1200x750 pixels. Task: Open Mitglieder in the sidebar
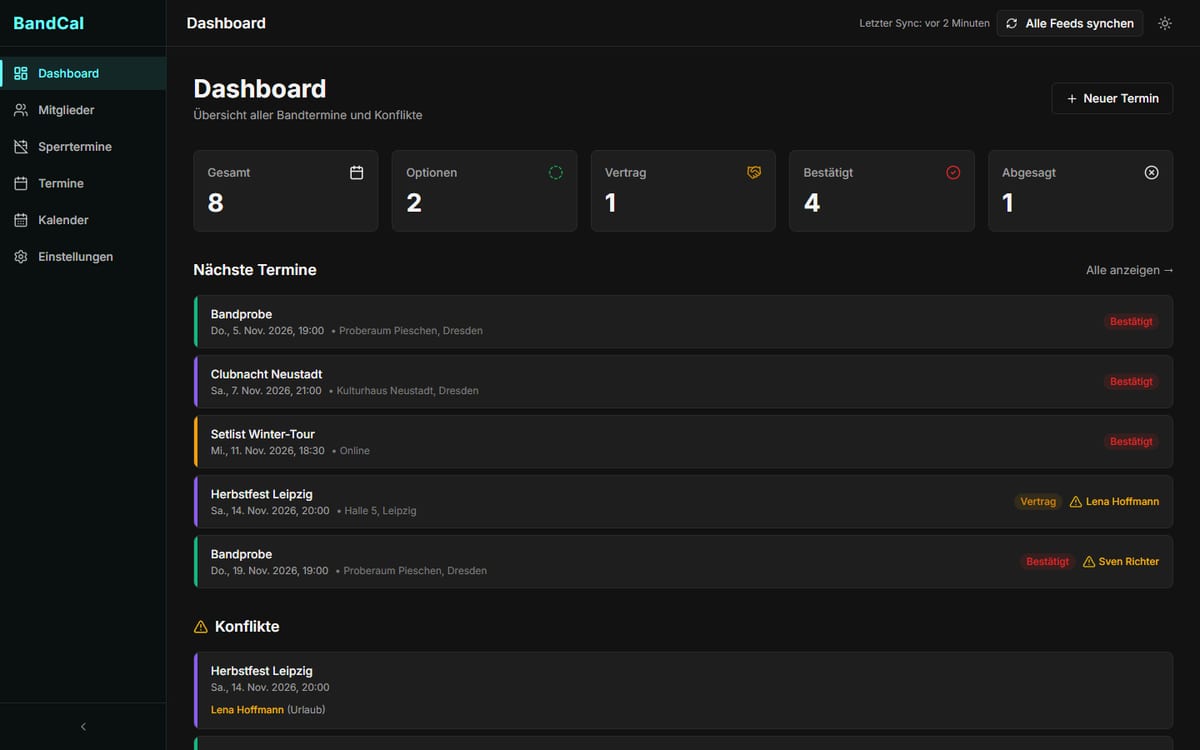pos(83,110)
